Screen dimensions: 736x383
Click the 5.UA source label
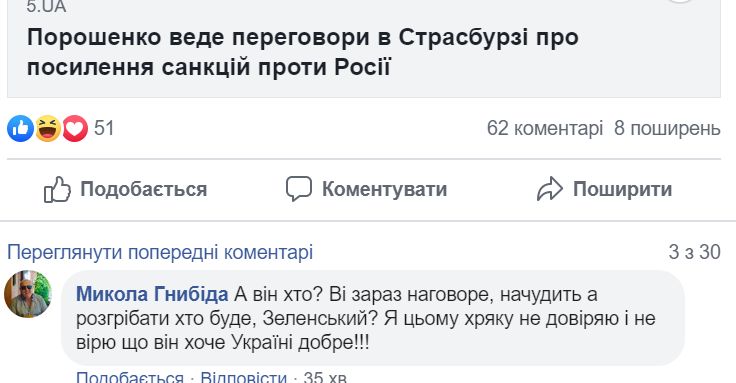point(46,7)
